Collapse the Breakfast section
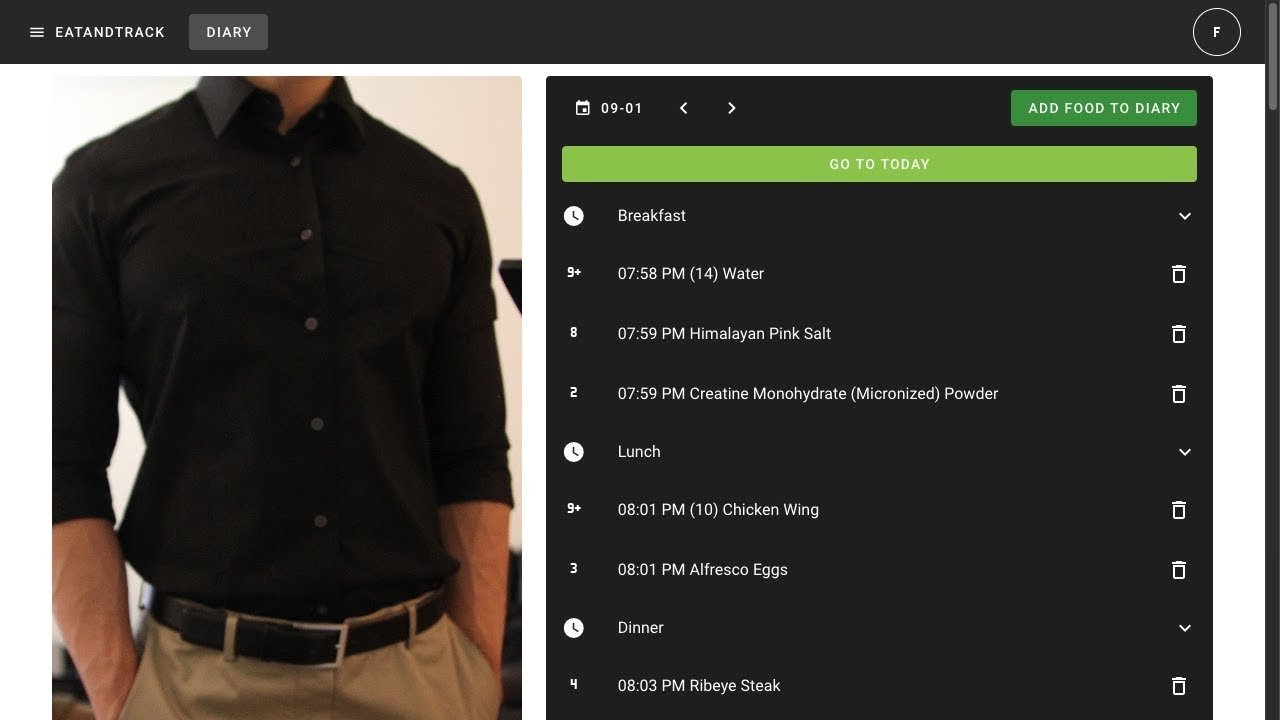1280x720 pixels. click(x=1184, y=216)
